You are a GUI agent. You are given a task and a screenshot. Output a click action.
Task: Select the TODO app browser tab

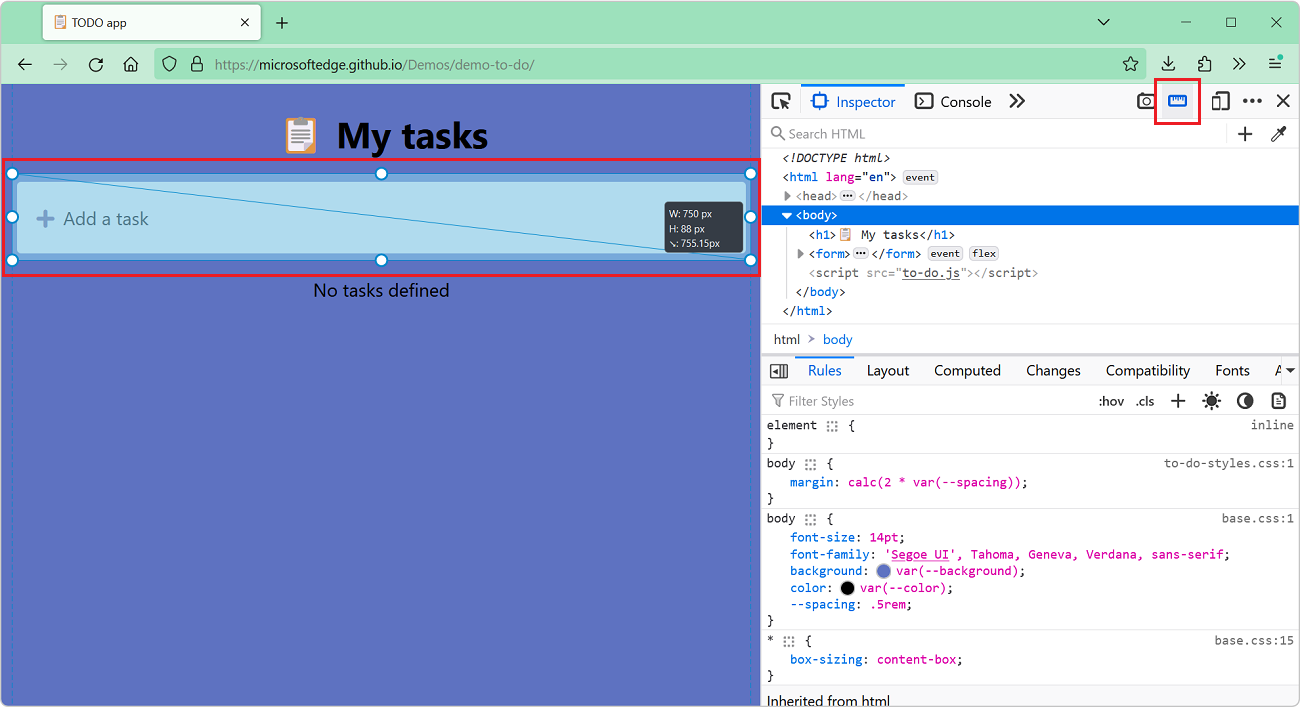(152, 22)
